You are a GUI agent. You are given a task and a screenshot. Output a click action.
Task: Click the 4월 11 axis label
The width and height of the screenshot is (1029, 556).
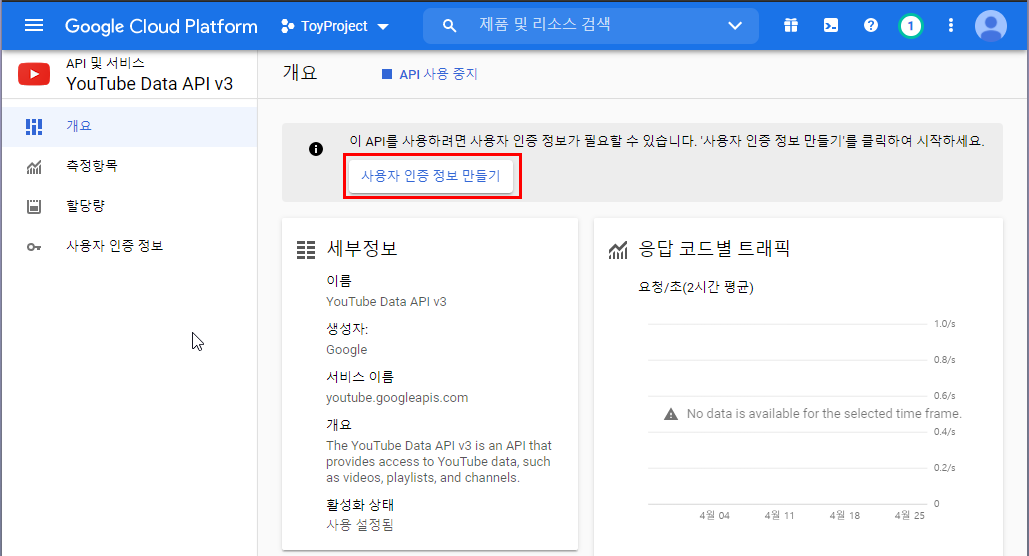pos(780,515)
